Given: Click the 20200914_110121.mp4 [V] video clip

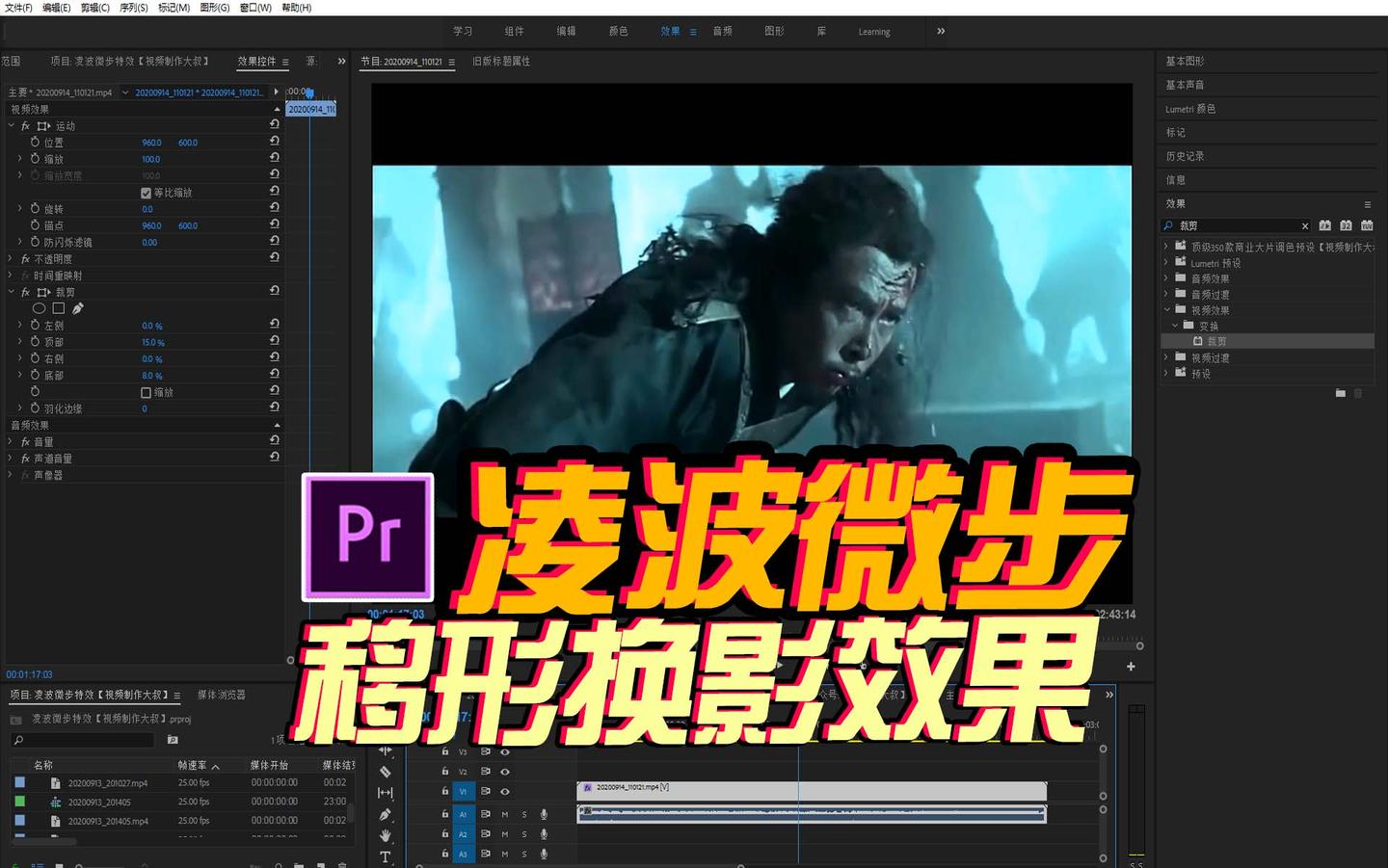Looking at the screenshot, I should (x=812, y=791).
